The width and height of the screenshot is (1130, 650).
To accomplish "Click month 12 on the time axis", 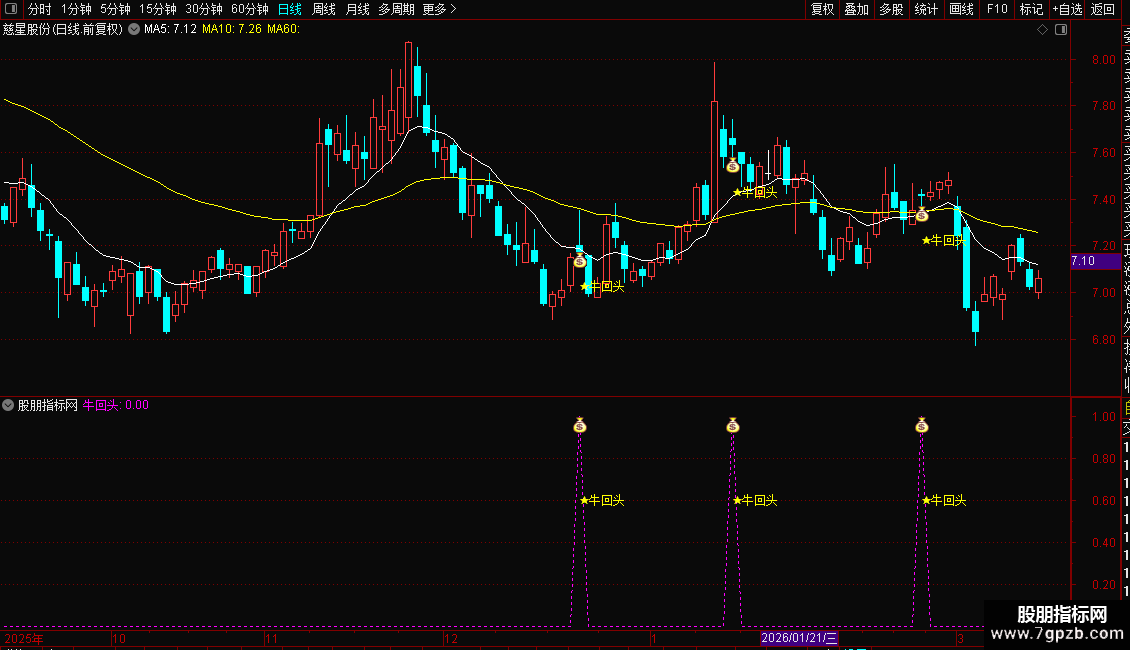I will tap(451, 638).
